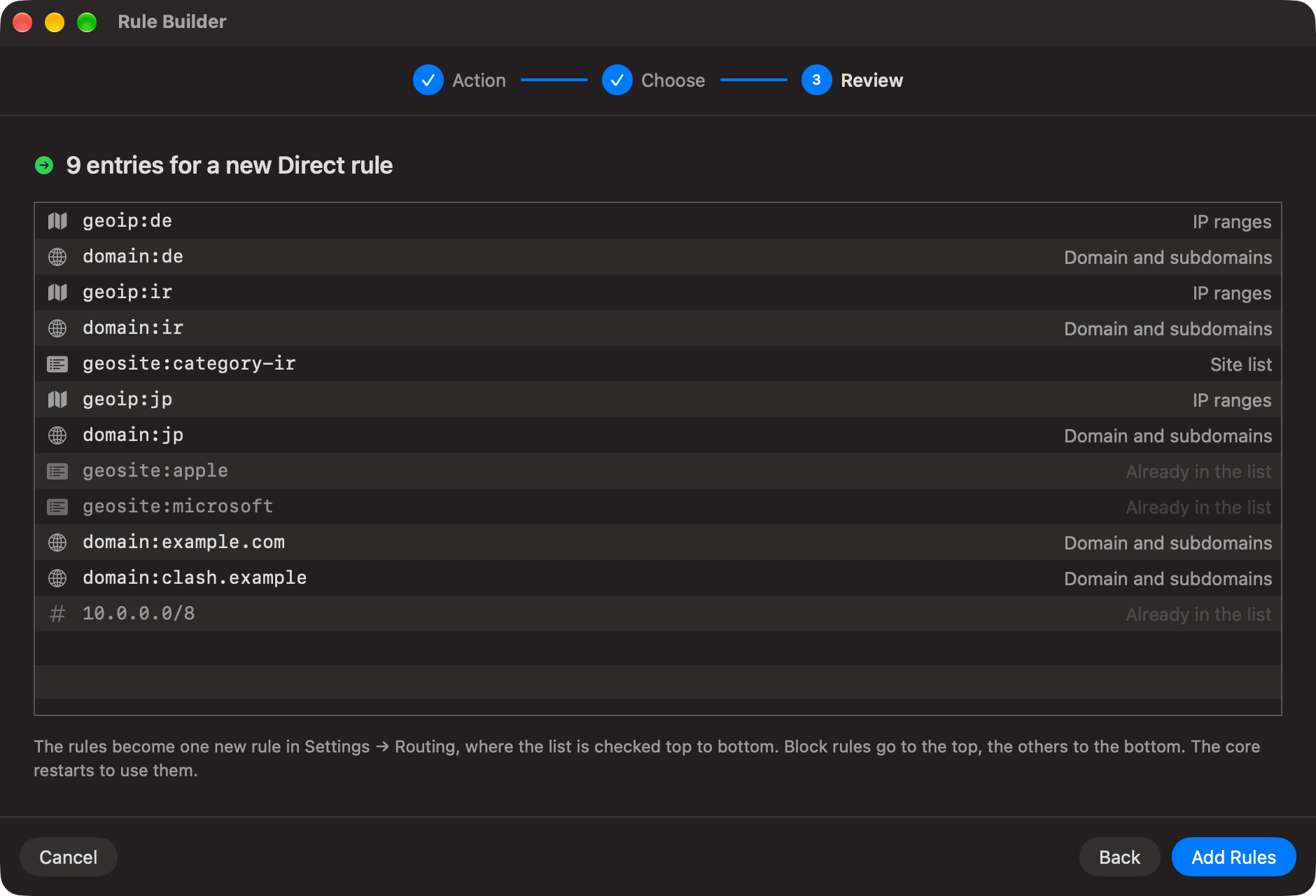Click the globe icon beside domain:jp

(57, 435)
